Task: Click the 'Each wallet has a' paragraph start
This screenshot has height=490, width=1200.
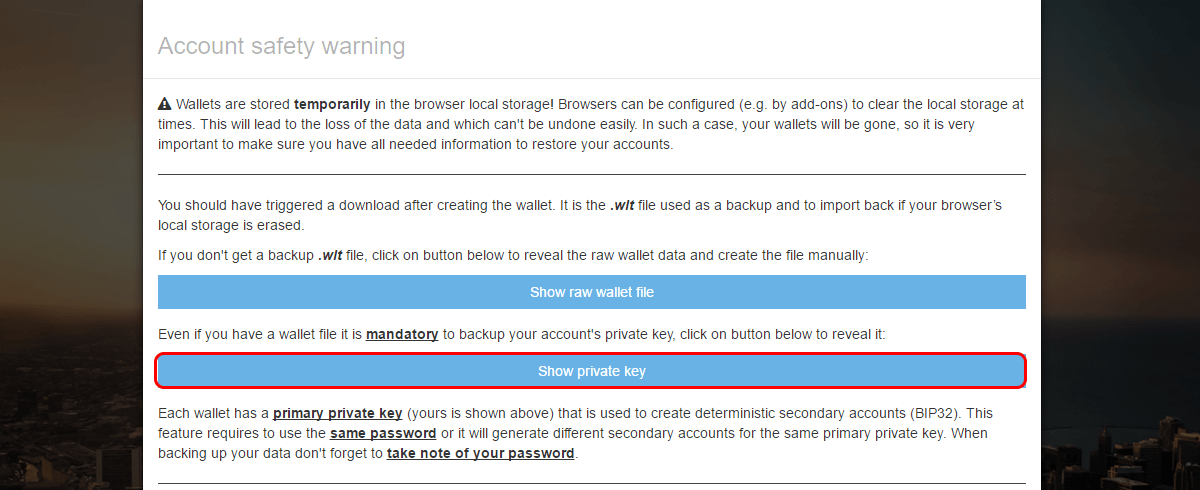Action: (213, 413)
